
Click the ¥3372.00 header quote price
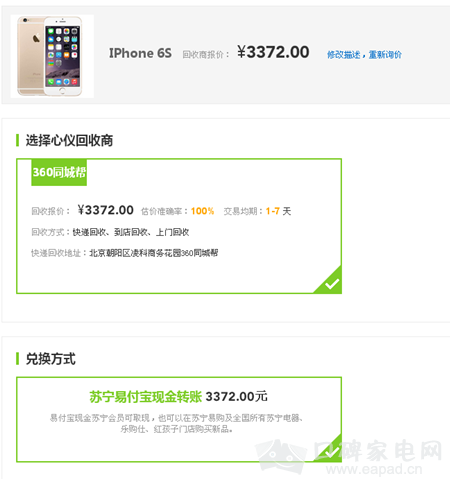point(273,52)
